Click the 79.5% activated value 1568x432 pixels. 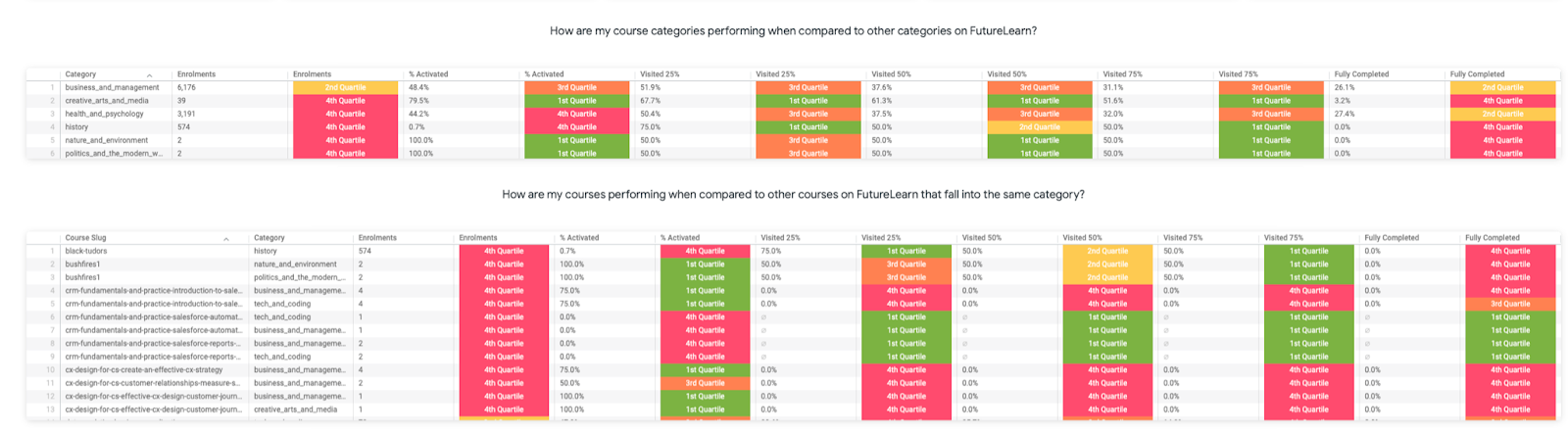[x=418, y=101]
